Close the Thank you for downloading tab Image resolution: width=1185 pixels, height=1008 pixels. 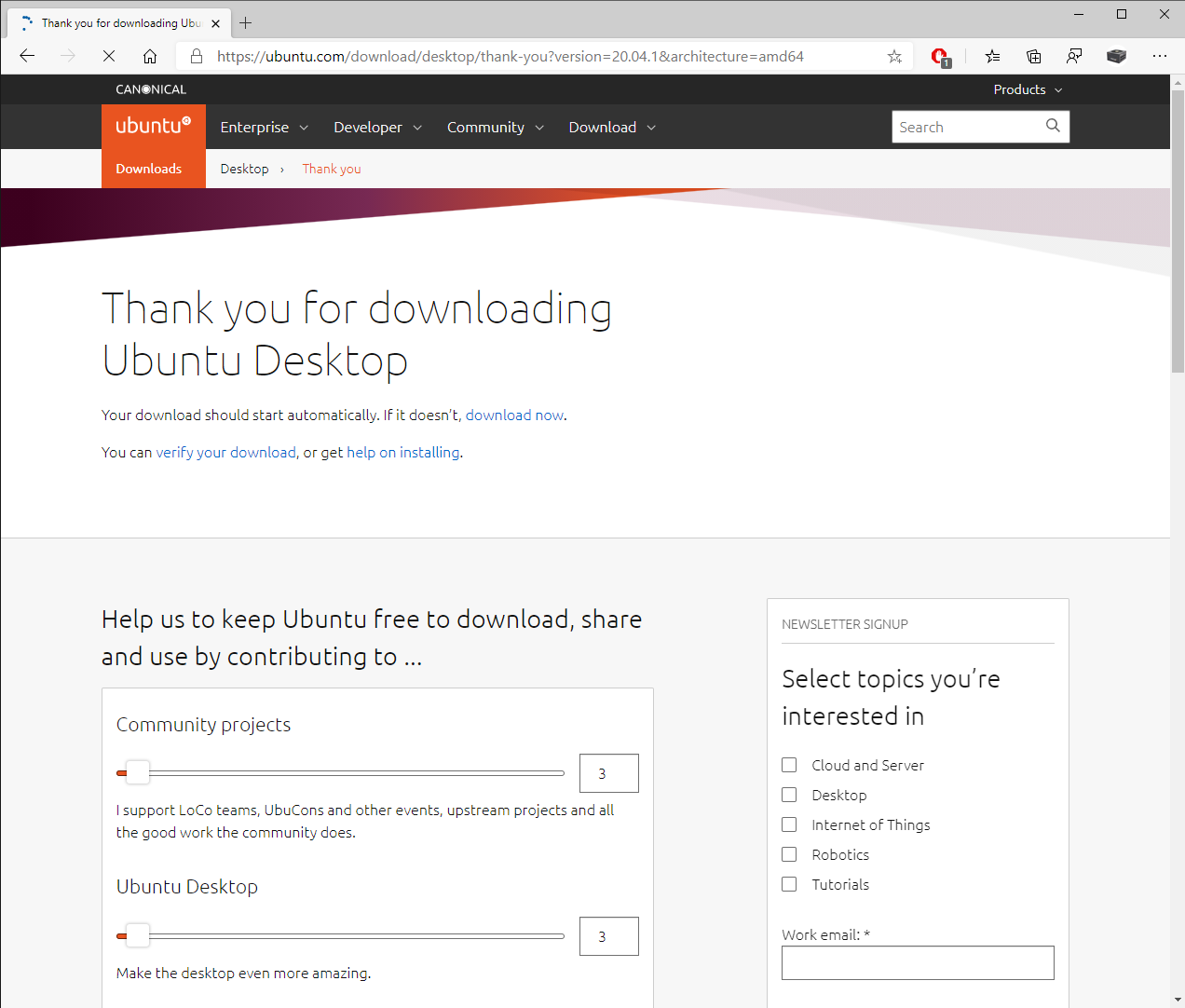(x=215, y=23)
